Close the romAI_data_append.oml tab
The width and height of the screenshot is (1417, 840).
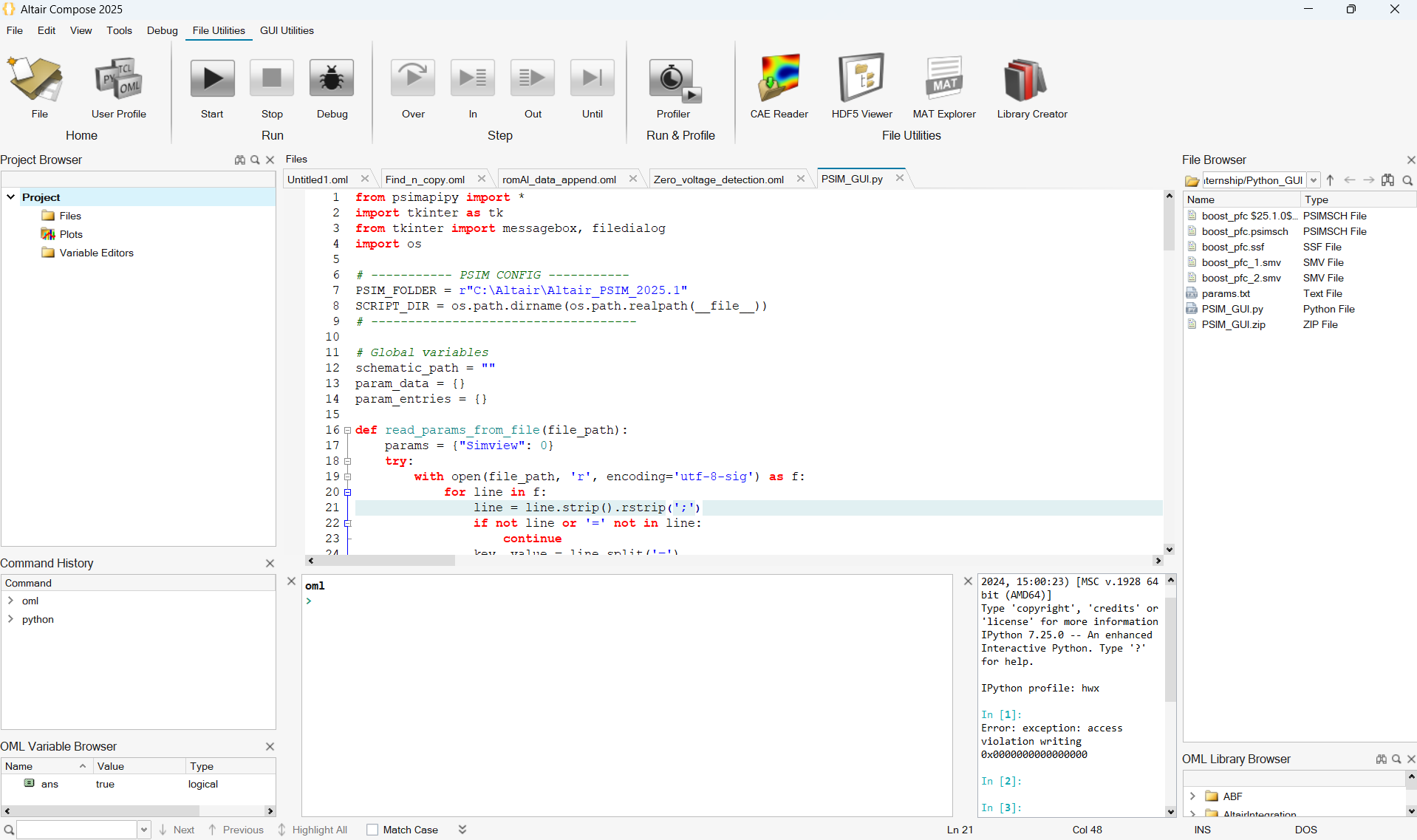coord(633,178)
